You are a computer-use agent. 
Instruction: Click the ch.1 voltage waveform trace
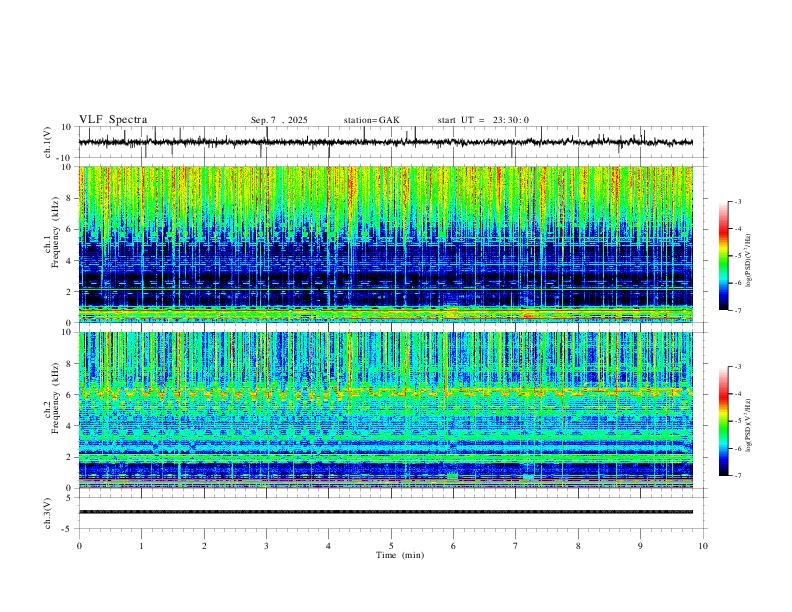tap(386, 142)
